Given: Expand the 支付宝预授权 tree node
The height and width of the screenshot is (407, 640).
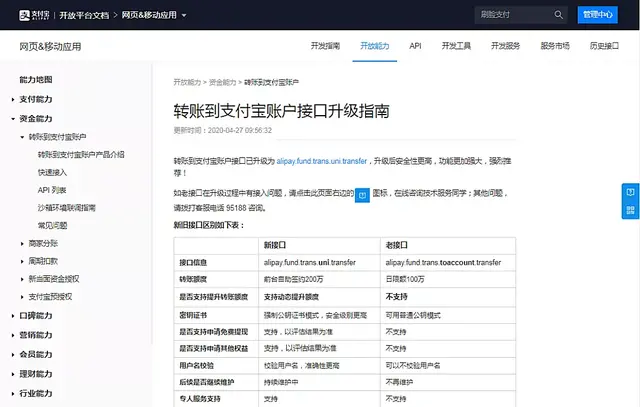Looking at the screenshot, I should tap(22, 297).
